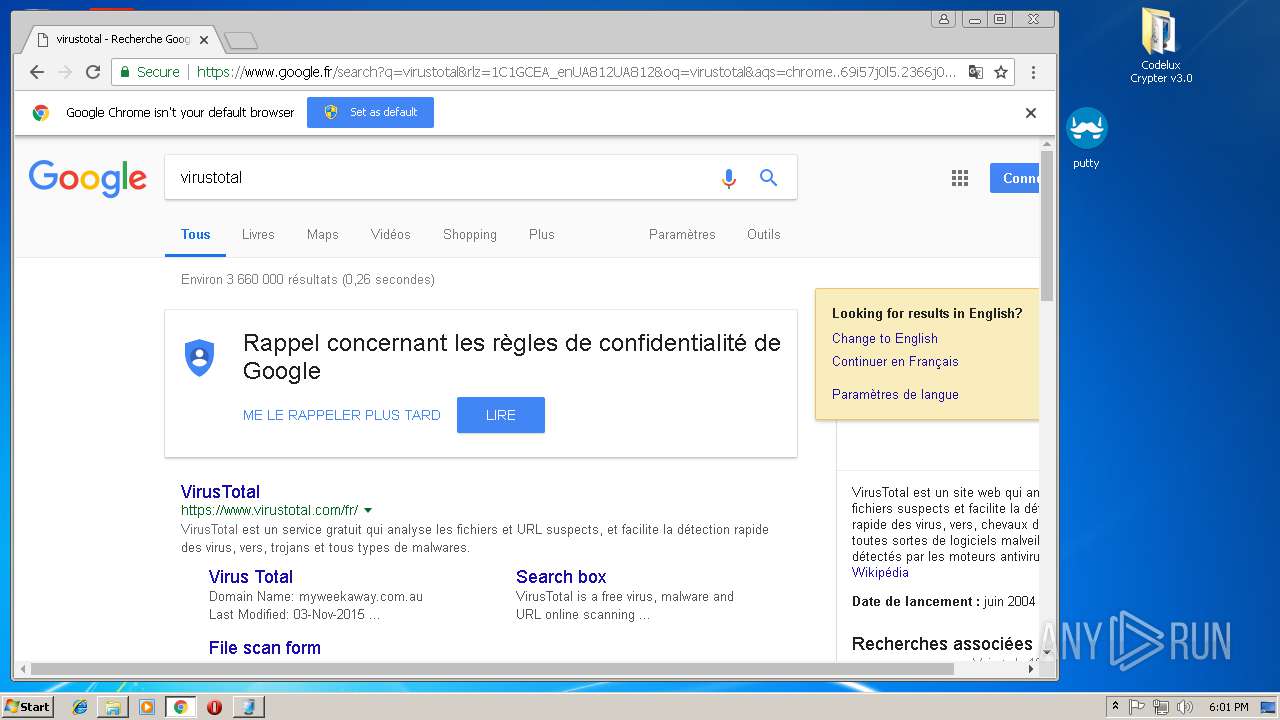Open the Outils search tools
The height and width of the screenshot is (720, 1280).
[x=764, y=234]
